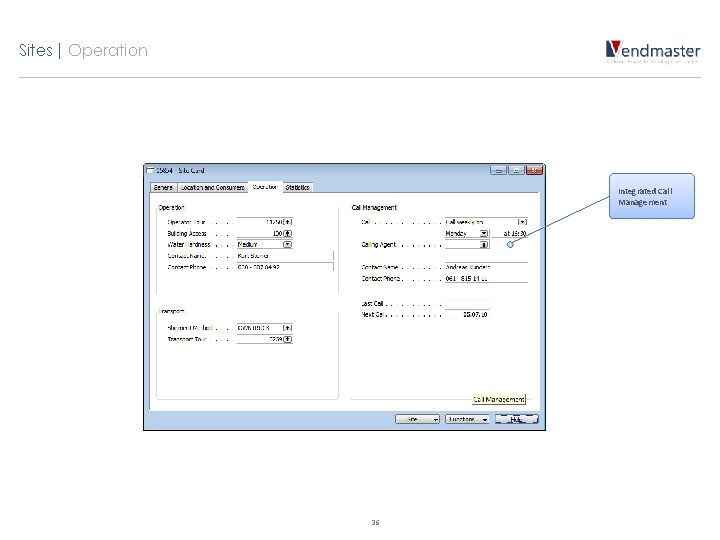This screenshot has height=540, width=720.
Task: Open the Site menu button
Action: point(417,419)
